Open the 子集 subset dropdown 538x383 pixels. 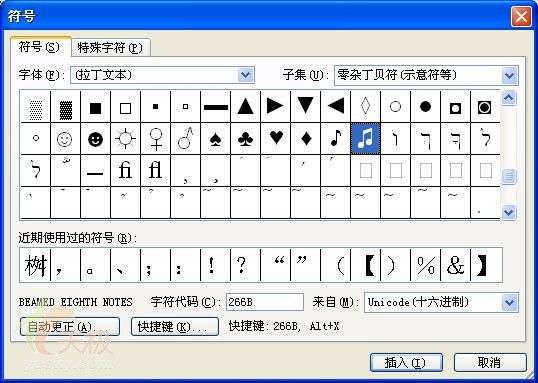(x=510, y=76)
